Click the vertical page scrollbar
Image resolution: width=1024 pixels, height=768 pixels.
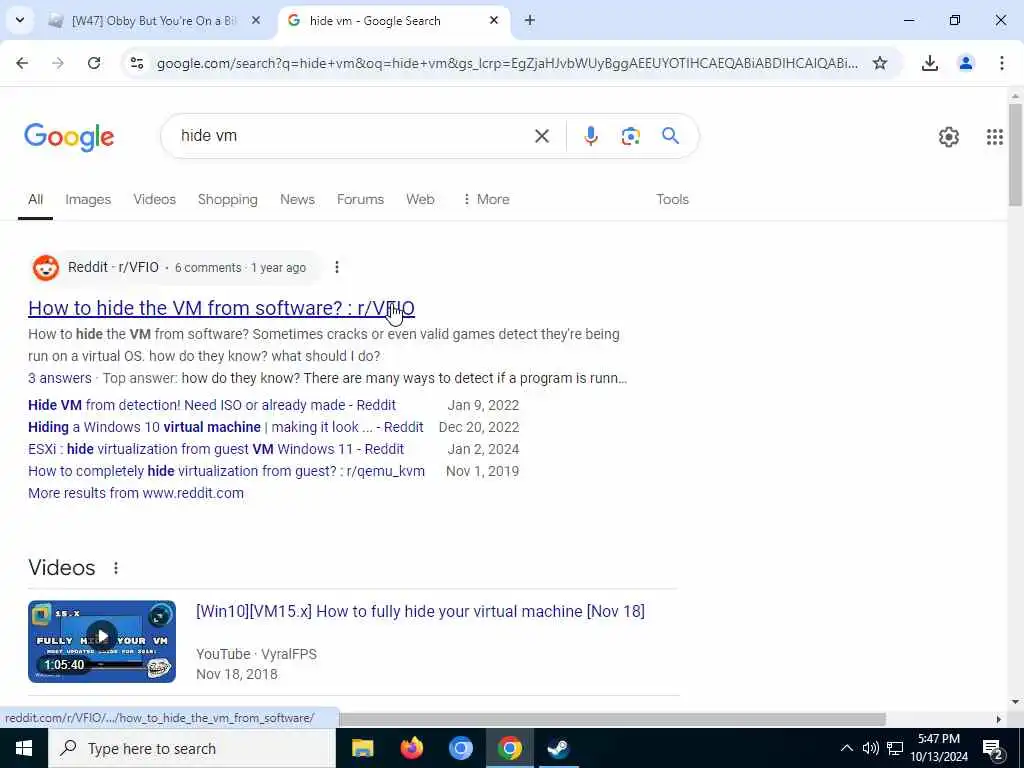point(1015,154)
